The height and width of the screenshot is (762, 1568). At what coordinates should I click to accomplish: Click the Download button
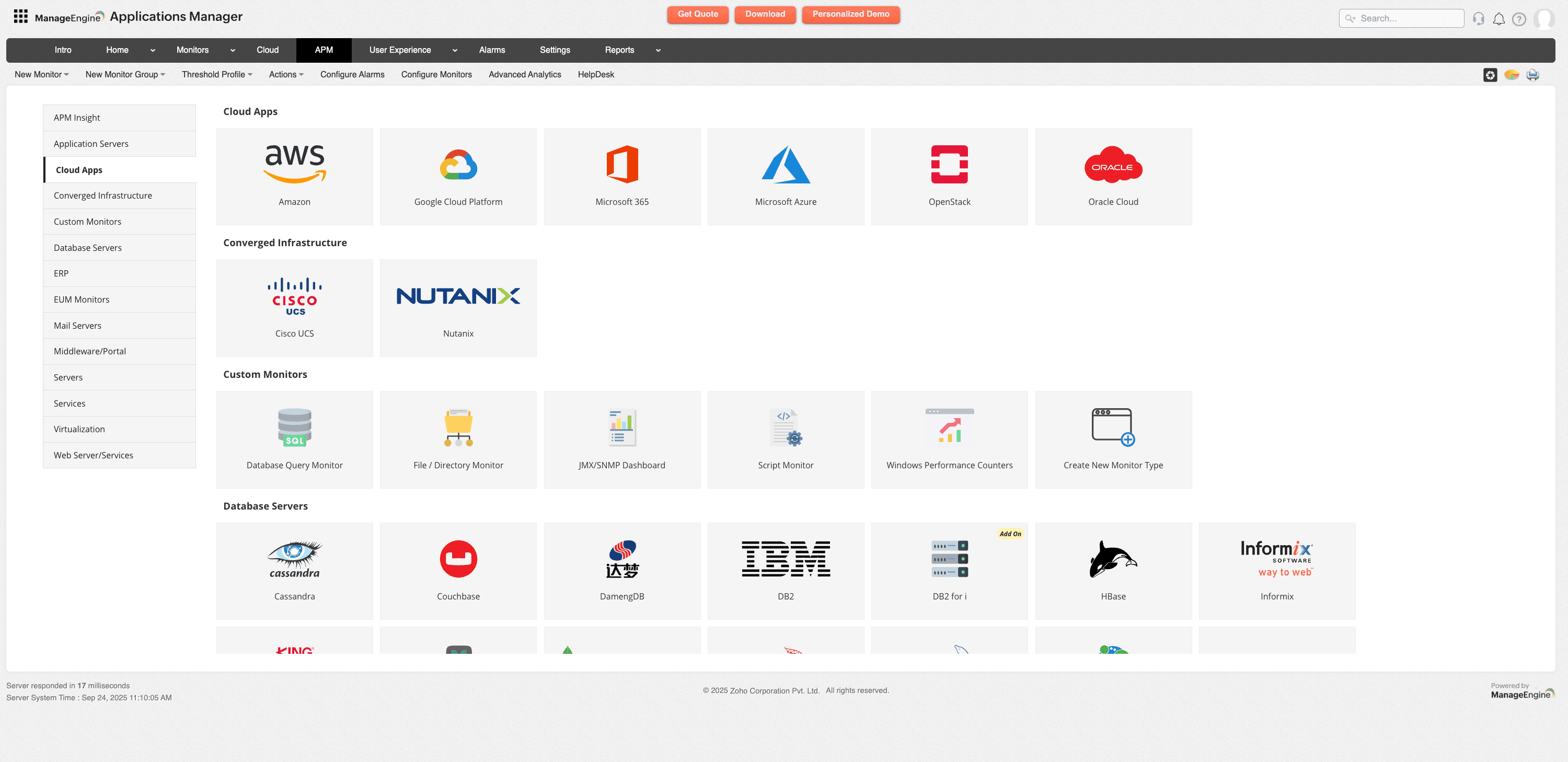point(765,14)
